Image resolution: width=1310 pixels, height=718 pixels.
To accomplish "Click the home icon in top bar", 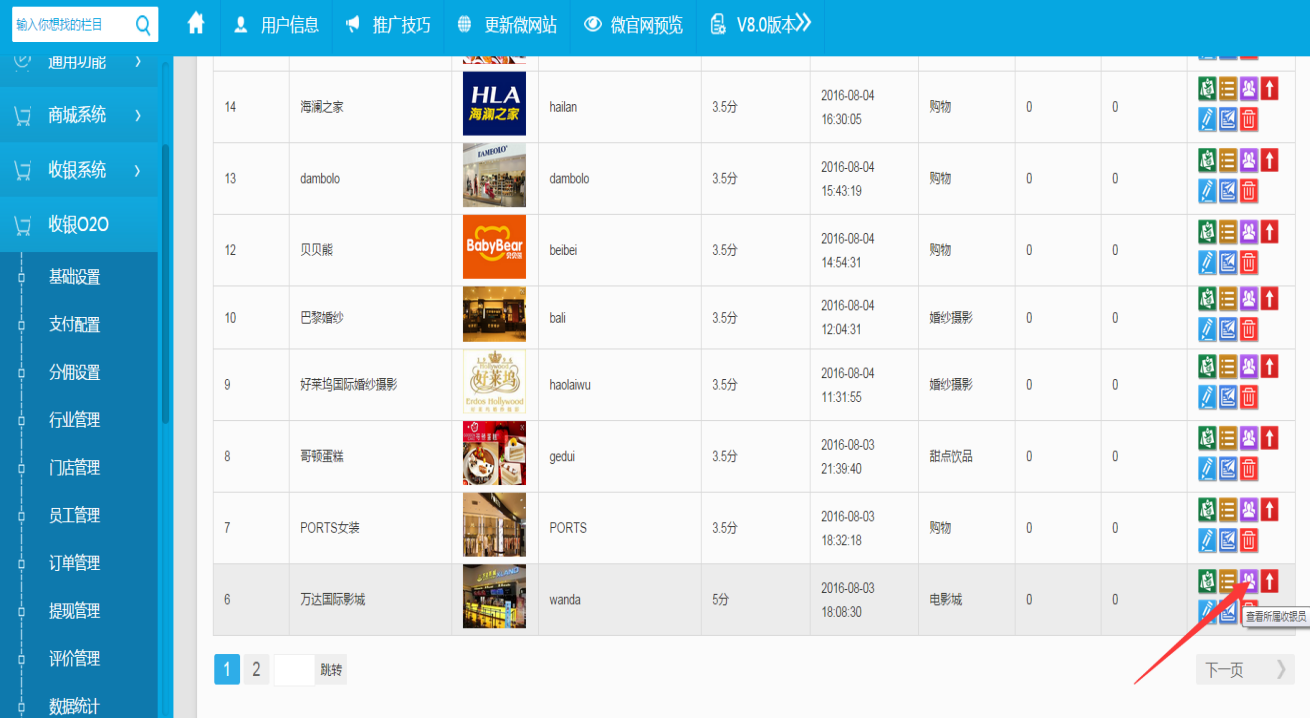I will [196, 24].
